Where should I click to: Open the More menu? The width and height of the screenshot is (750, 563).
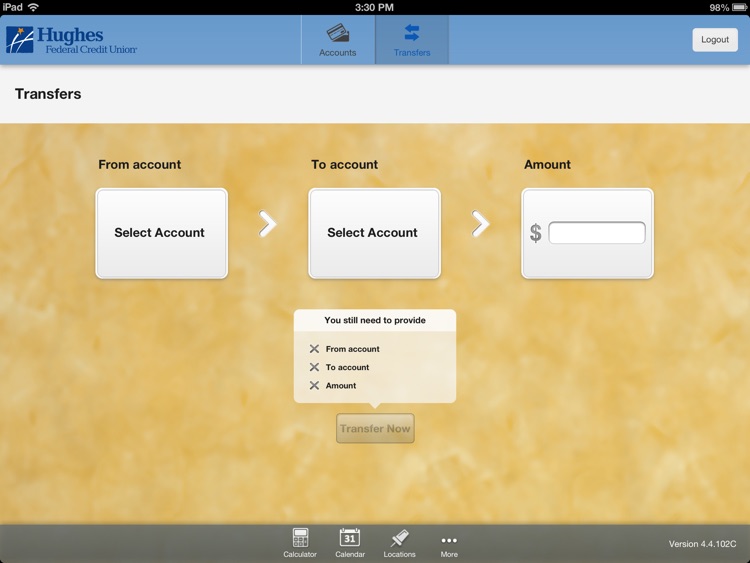pos(449,546)
